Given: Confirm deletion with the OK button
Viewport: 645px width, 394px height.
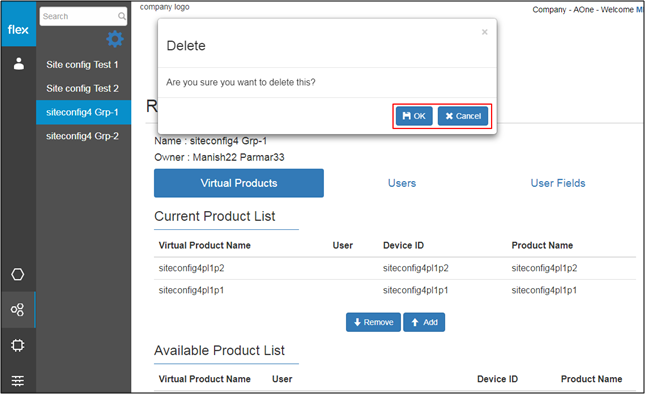Looking at the screenshot, I should pos(414,116).
